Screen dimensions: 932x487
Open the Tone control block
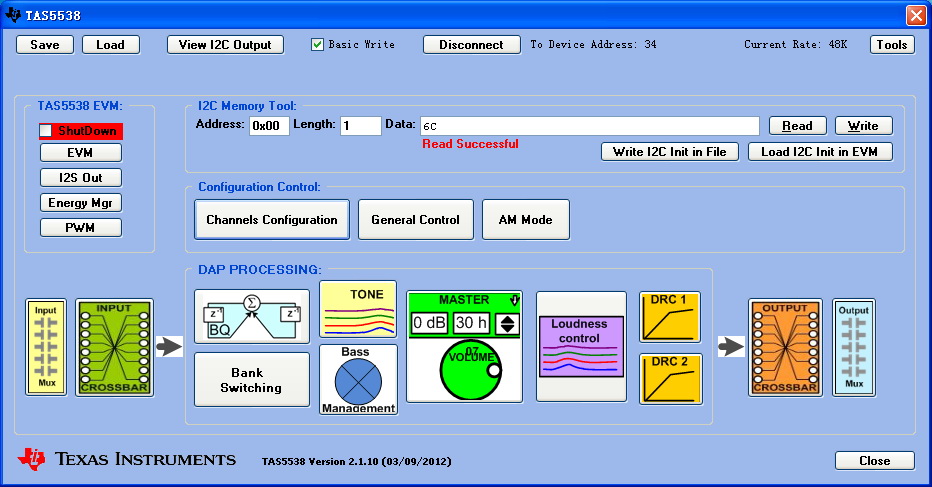coord(358,309)
